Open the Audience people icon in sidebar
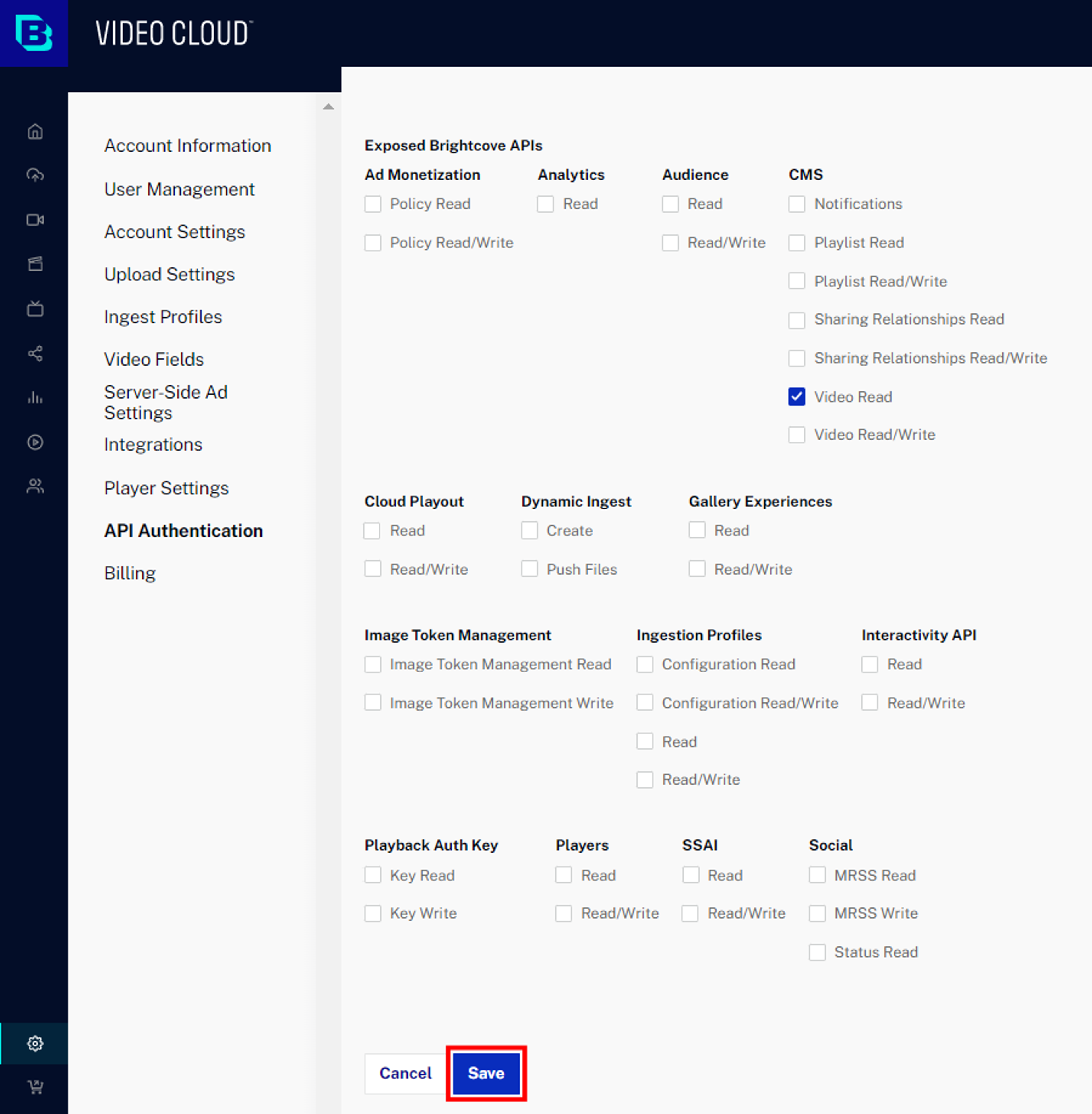Image resolution: width=1092 pixels, height=1114 pixels. click(x=35, y=486)
